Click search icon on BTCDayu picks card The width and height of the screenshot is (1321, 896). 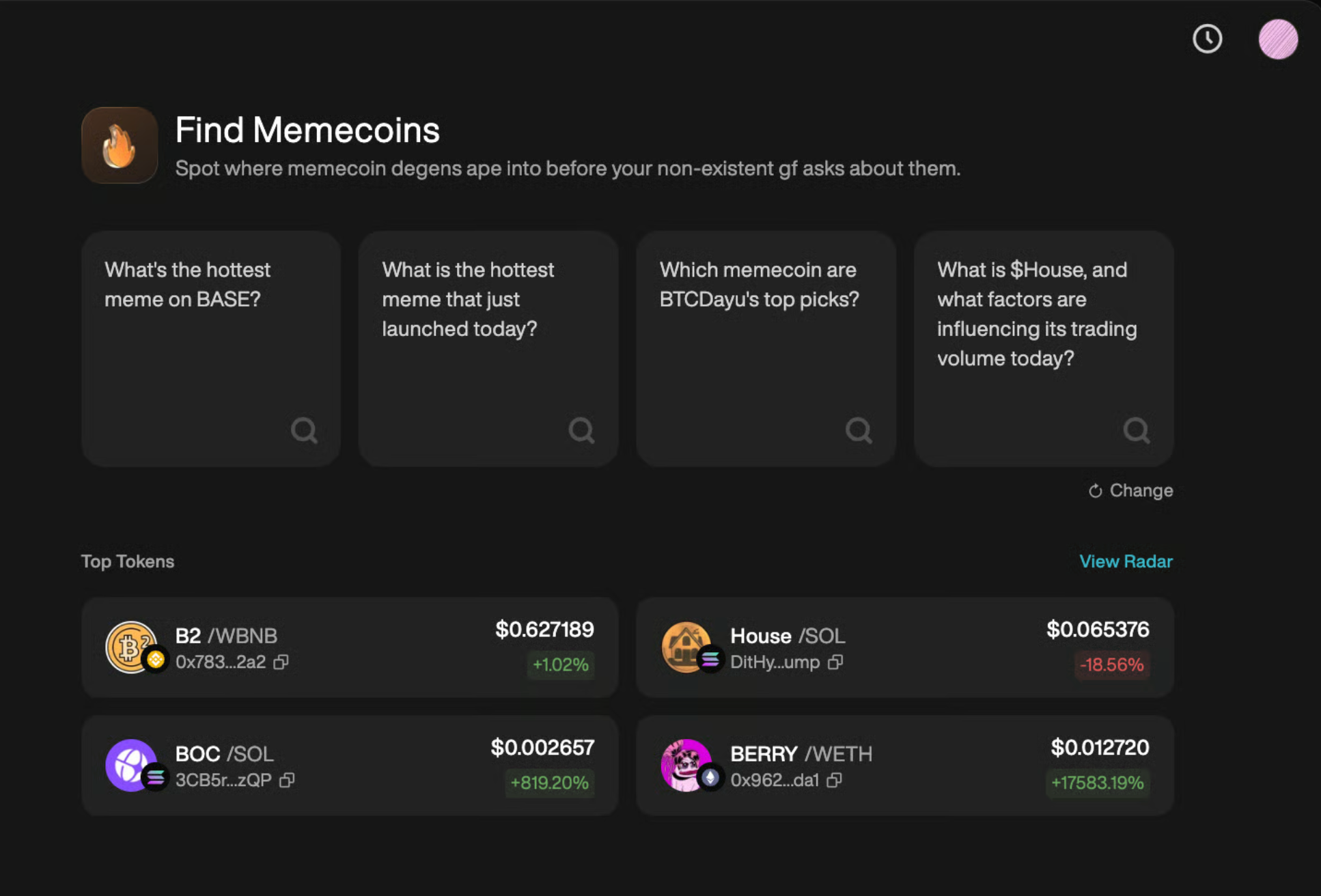(x=859, y=430)
